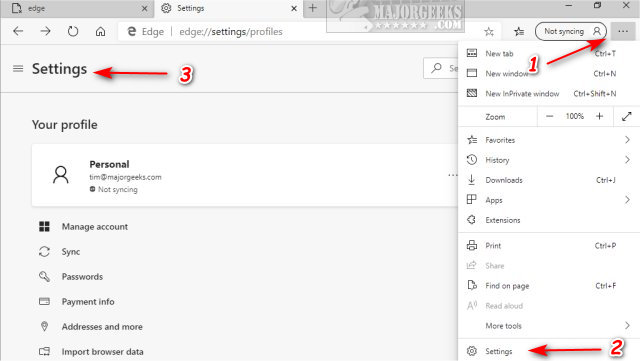Toggle the Settings hamburger navigation menu
The height and width of the screenshot is (361, 640).
point(18,69)
